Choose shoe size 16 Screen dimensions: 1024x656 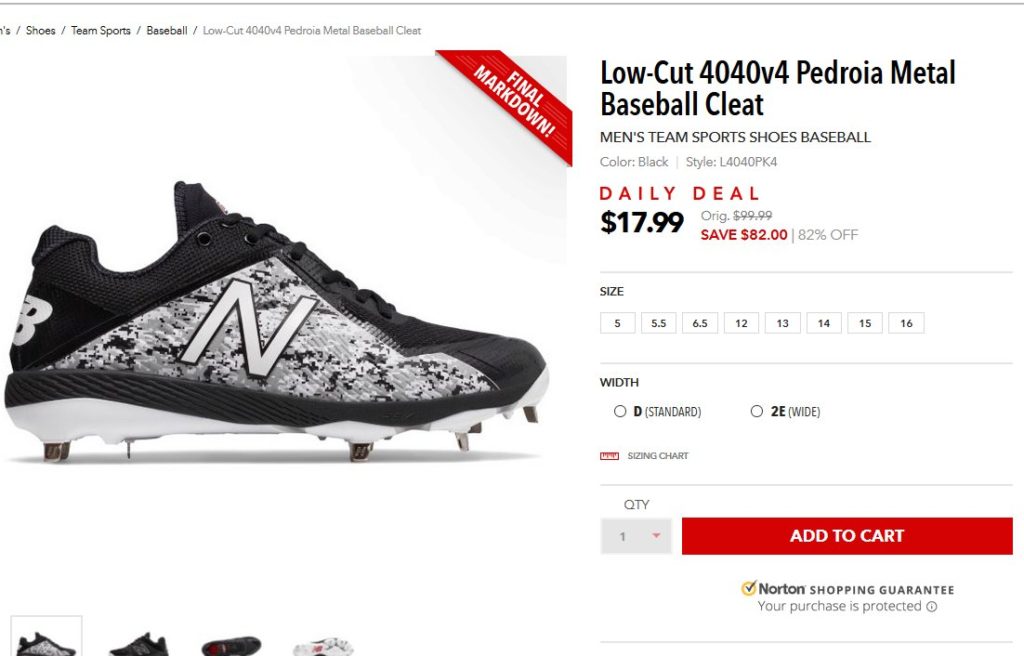point(906,323)
